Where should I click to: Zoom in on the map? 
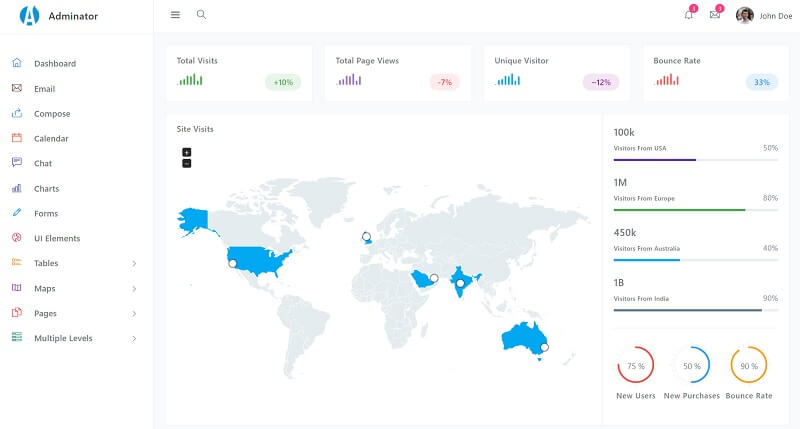point(186,152)
